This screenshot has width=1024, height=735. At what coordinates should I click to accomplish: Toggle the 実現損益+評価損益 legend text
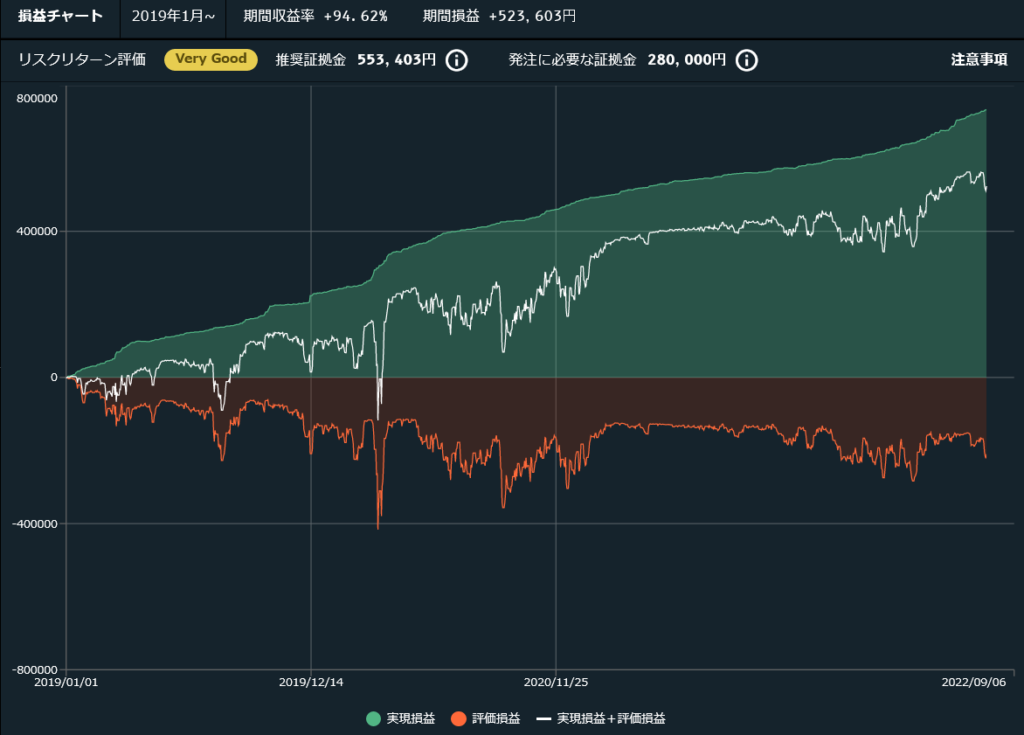pos(610,718)
